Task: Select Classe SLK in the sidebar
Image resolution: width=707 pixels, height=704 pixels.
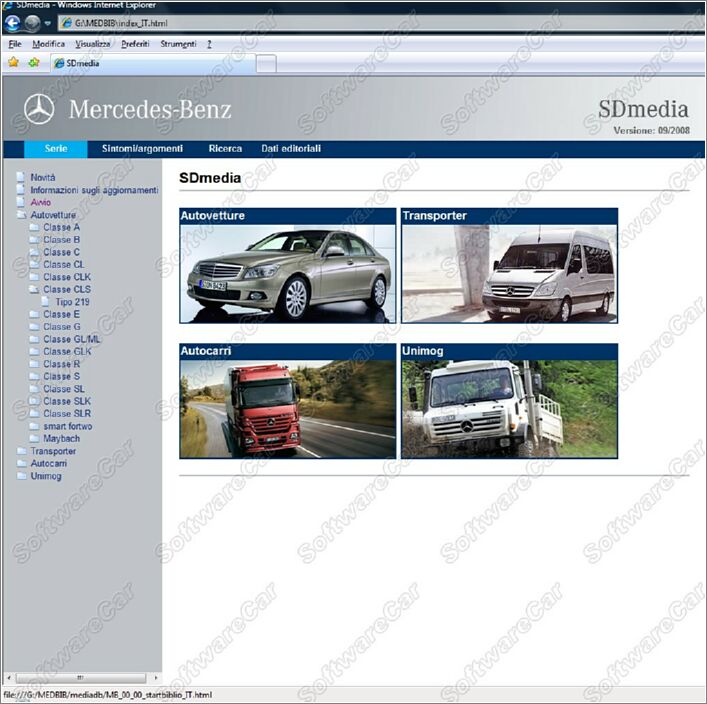Action: tap(64, 401)
